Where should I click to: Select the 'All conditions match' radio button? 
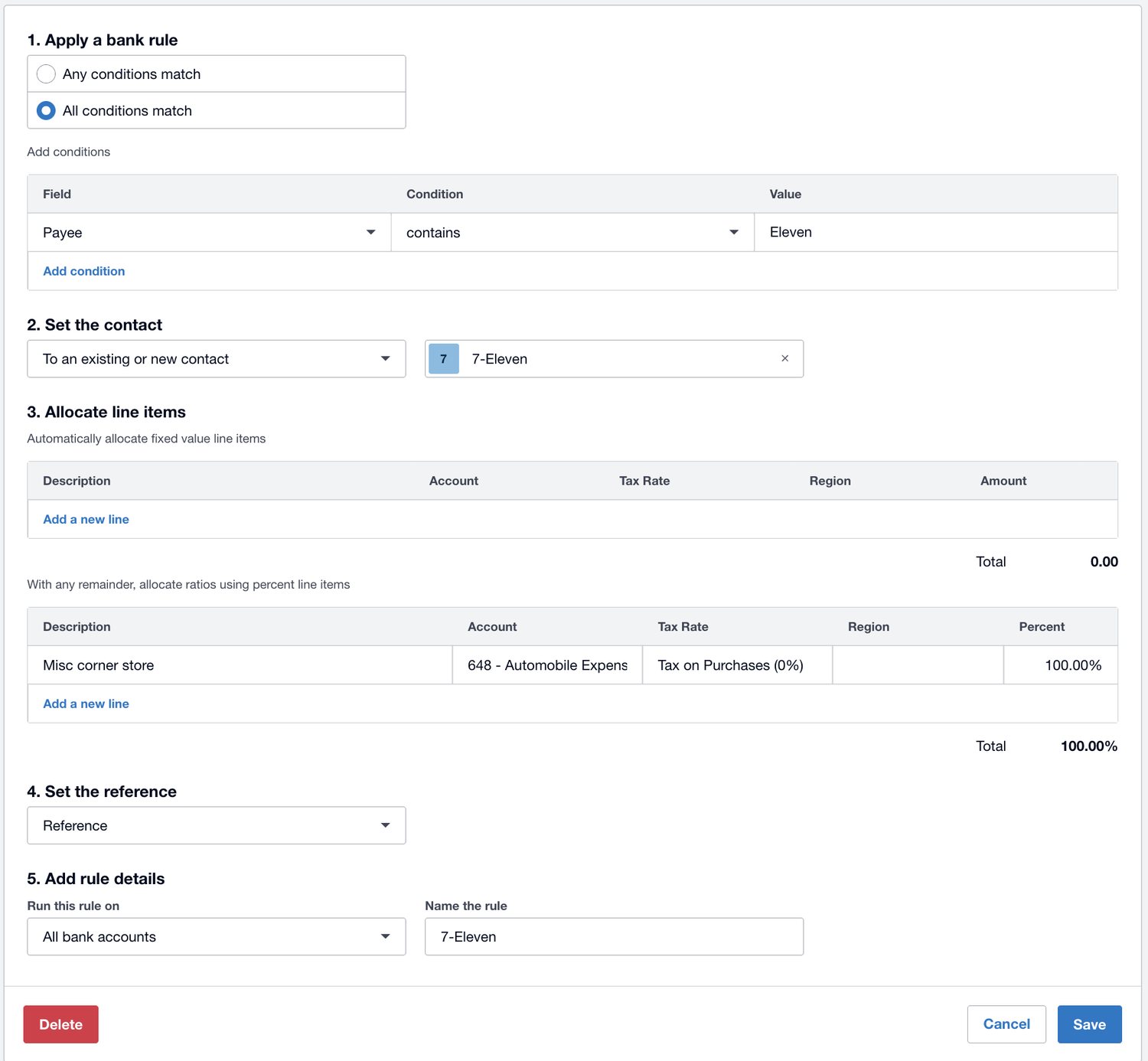click(x=46, y=111)
